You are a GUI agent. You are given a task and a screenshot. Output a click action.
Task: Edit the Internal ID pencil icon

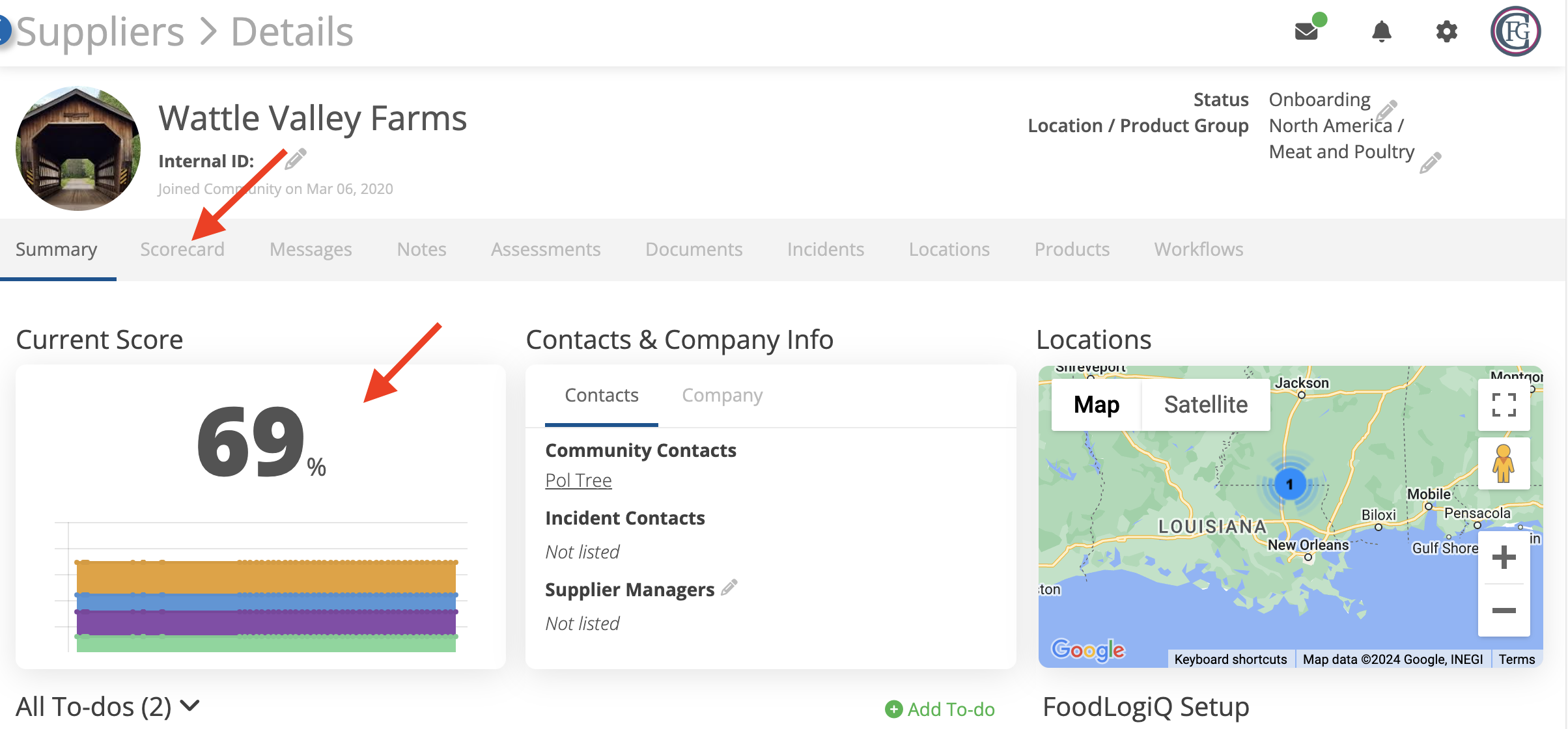tap(296, 159)
